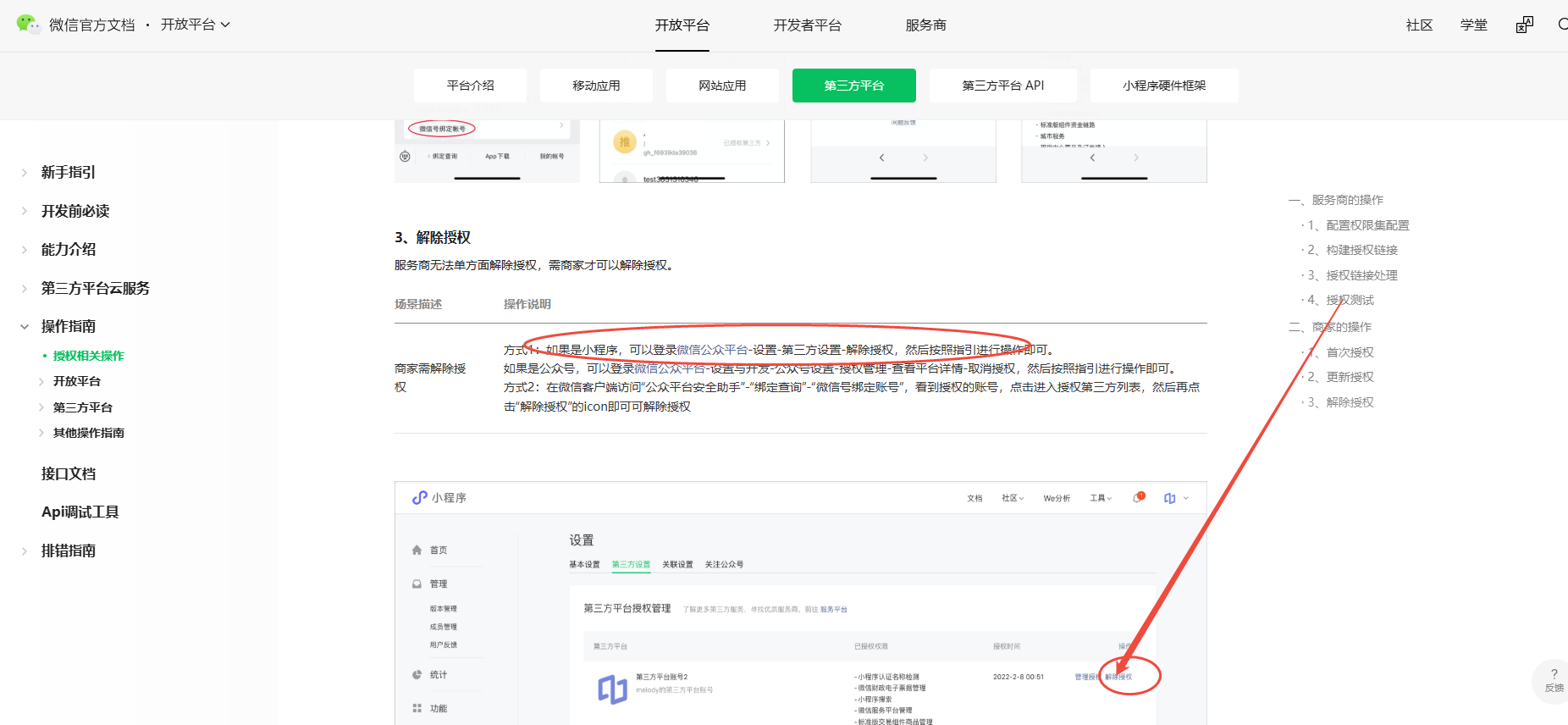The width and height of the screenshot is (1568, 725).
Task: Click the account avatar icon in the screenshot header
Action: coord(1169,498)
